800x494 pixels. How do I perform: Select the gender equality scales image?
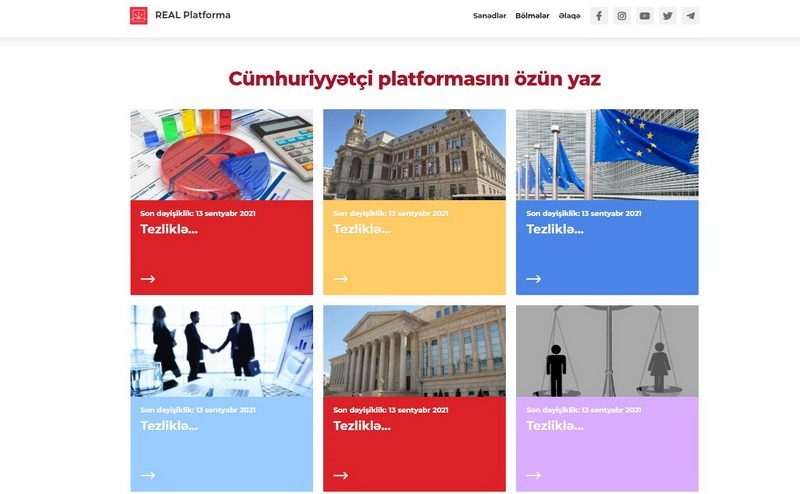(x=607, y=350)
